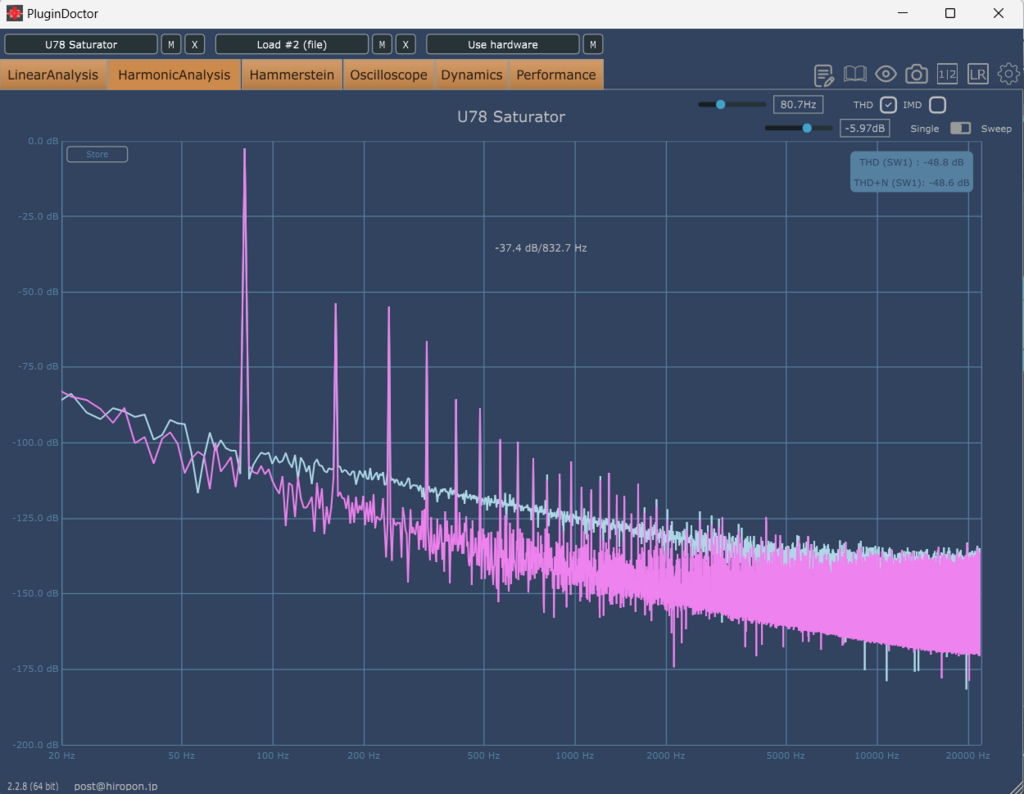Click the U78 Saturator graph title
The width and height of the screenshot is (1024, 794).
click(511, 117)
